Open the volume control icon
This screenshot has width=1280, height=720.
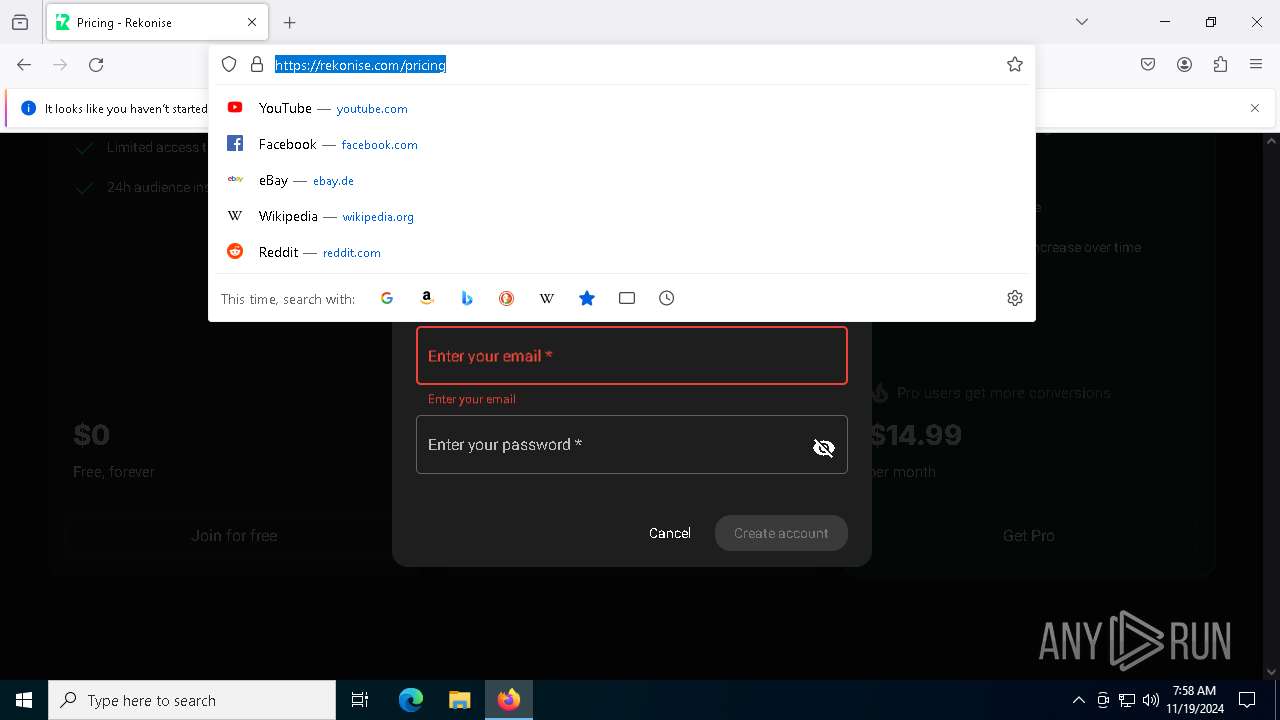pos(1151,700)
